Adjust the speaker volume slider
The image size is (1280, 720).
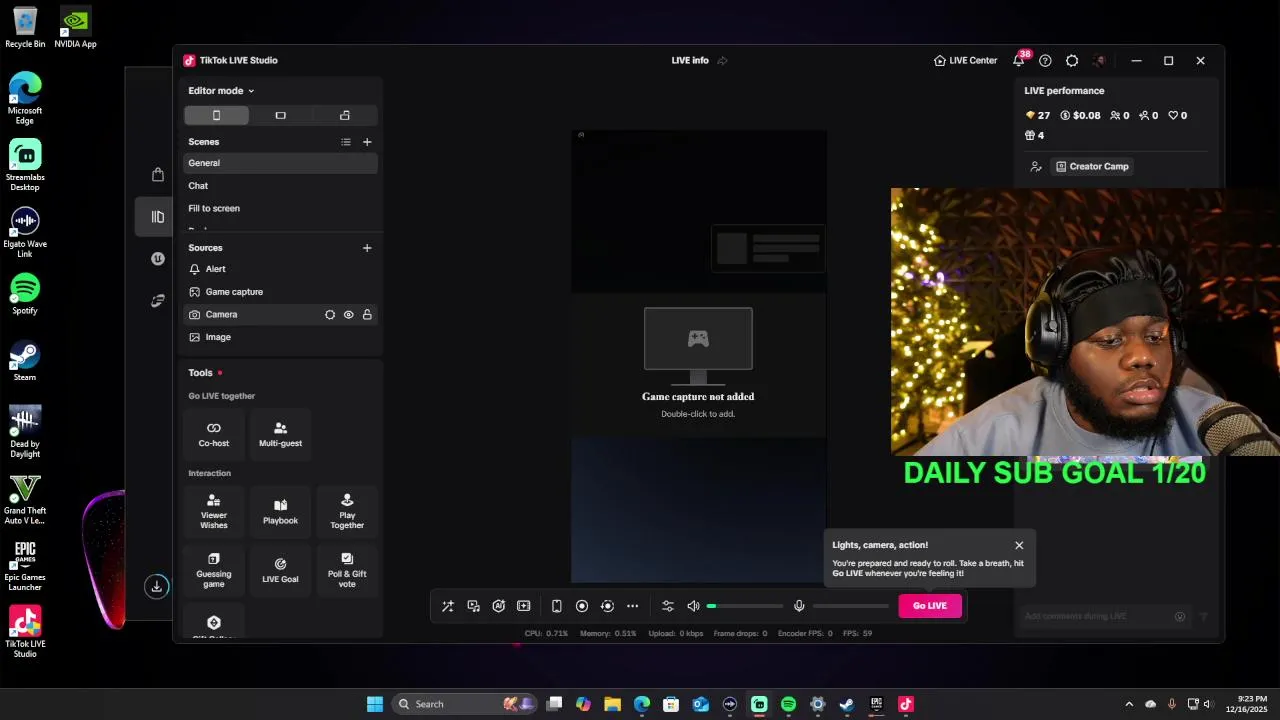tap(745, 606)
